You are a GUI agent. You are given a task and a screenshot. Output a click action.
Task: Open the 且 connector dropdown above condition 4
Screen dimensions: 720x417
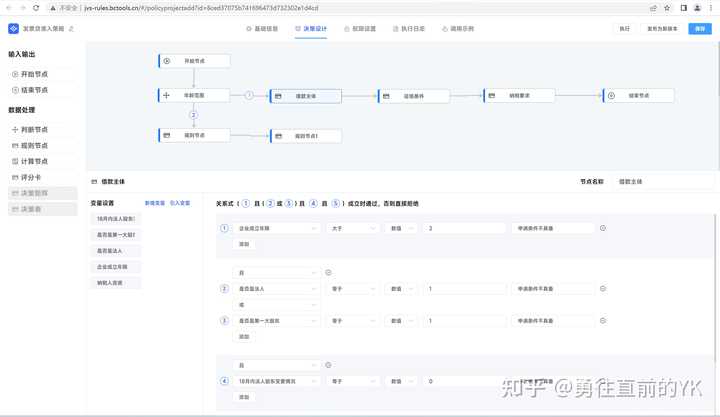click(x=276, y=365)
